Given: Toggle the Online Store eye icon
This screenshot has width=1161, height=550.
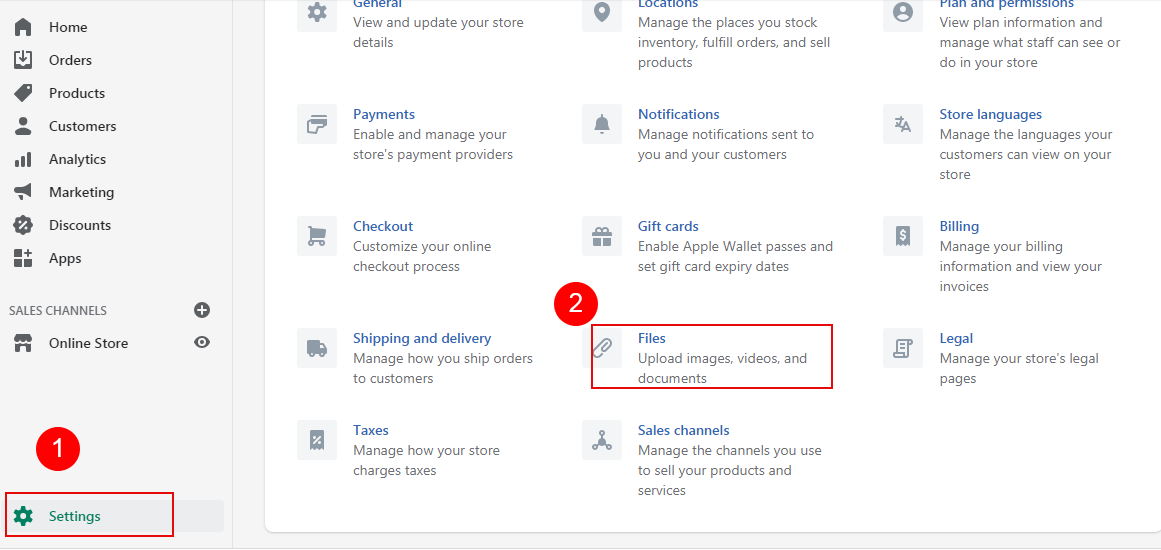Looking at the screenshot, I should (x=202, y=343).
